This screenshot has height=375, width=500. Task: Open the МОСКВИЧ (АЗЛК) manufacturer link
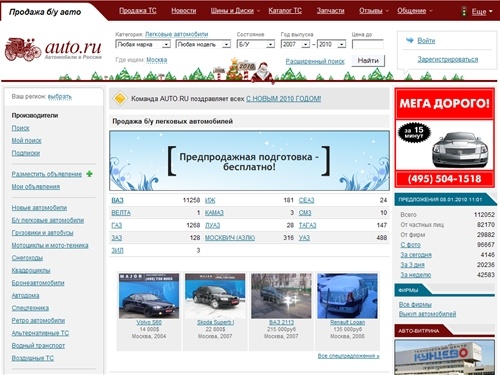pyautogui.click(x=230, y=238)
